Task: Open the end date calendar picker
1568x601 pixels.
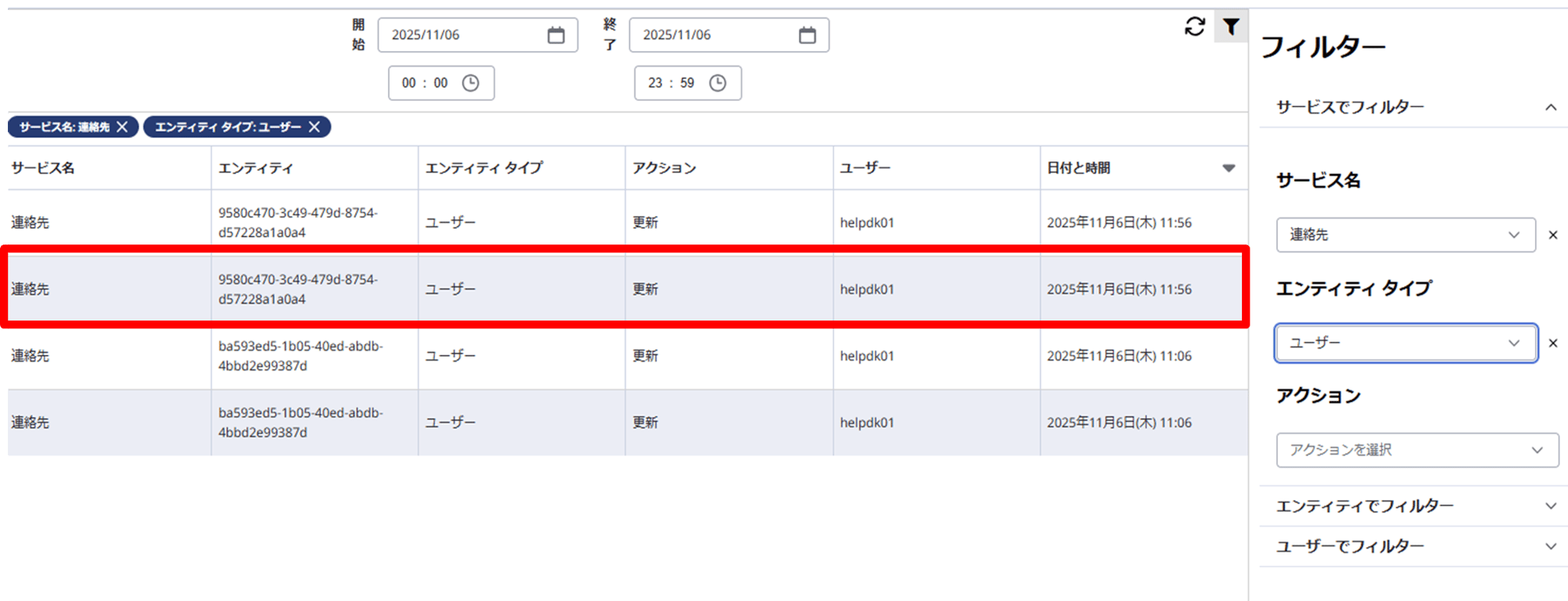Action: [x=807, y=35]
